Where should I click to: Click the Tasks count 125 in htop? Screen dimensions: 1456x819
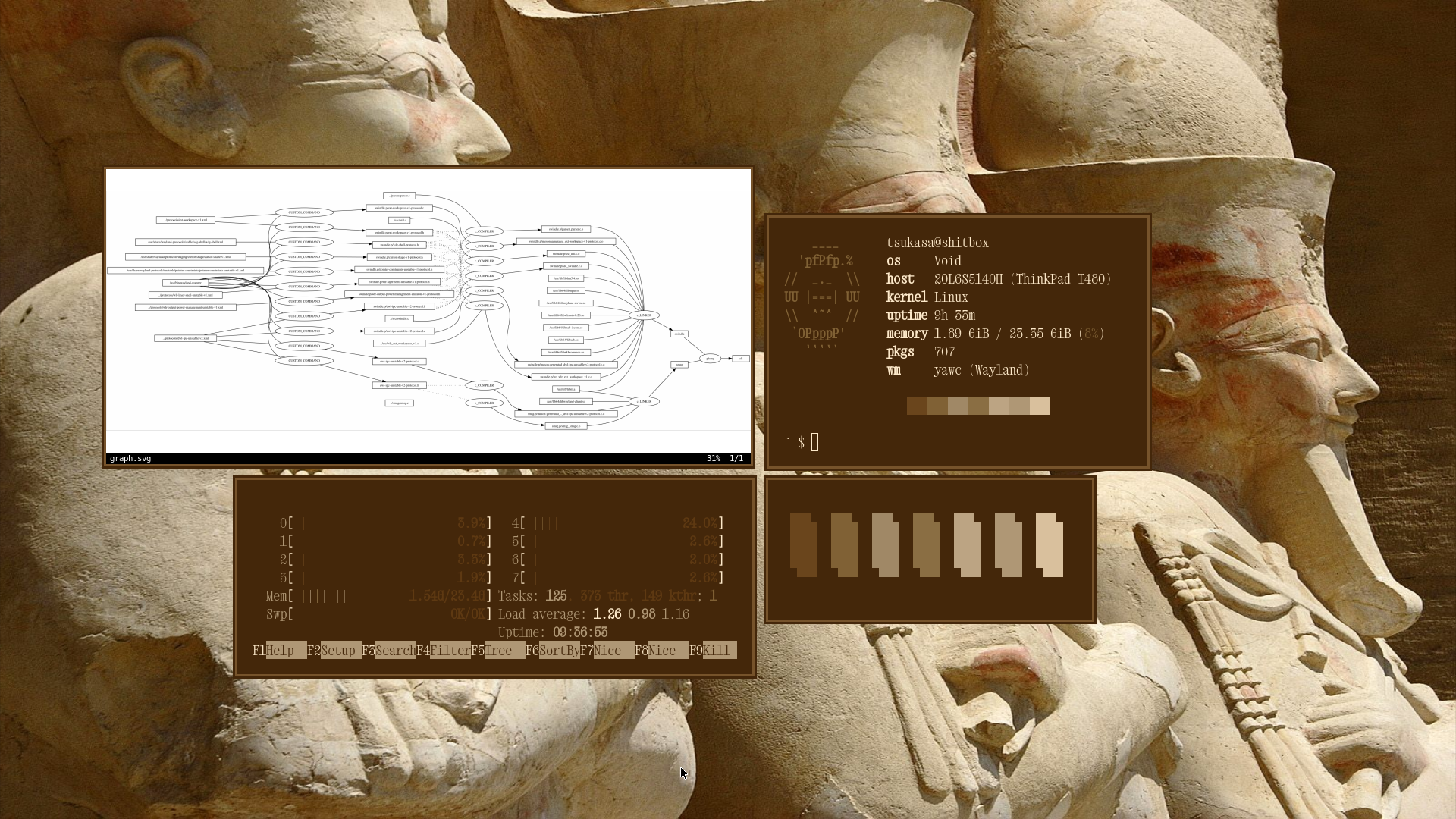click(x=556, y=596)
